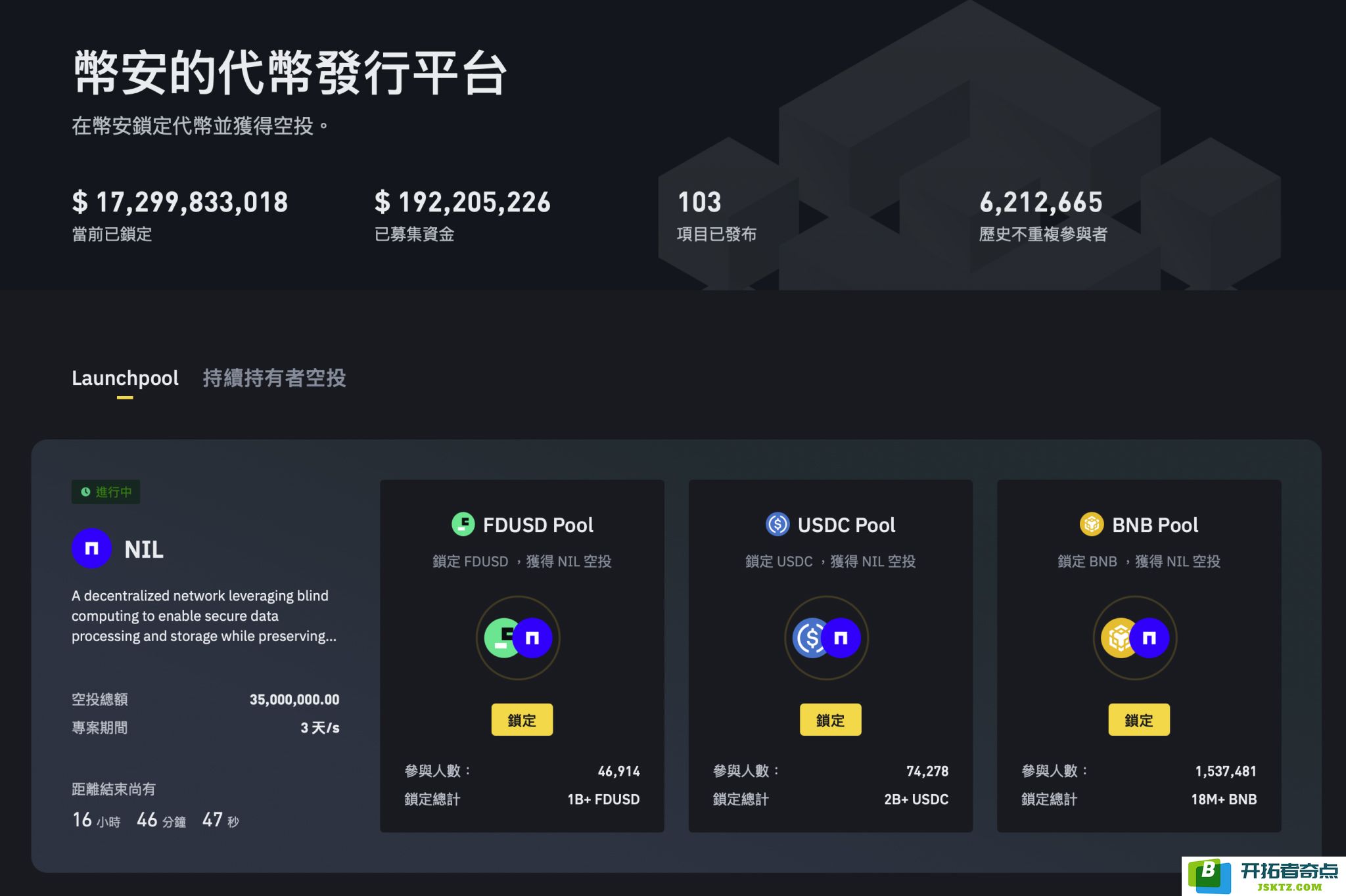Click the $ 17,299,833,018 locked value
1346x896 pixels.
[180, 202]
